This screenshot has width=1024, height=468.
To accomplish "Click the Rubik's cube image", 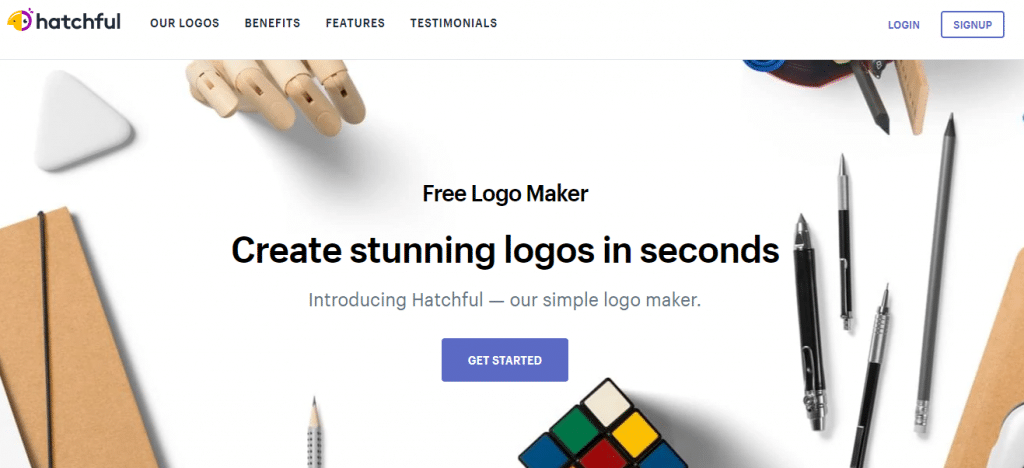I will point(604,428).
